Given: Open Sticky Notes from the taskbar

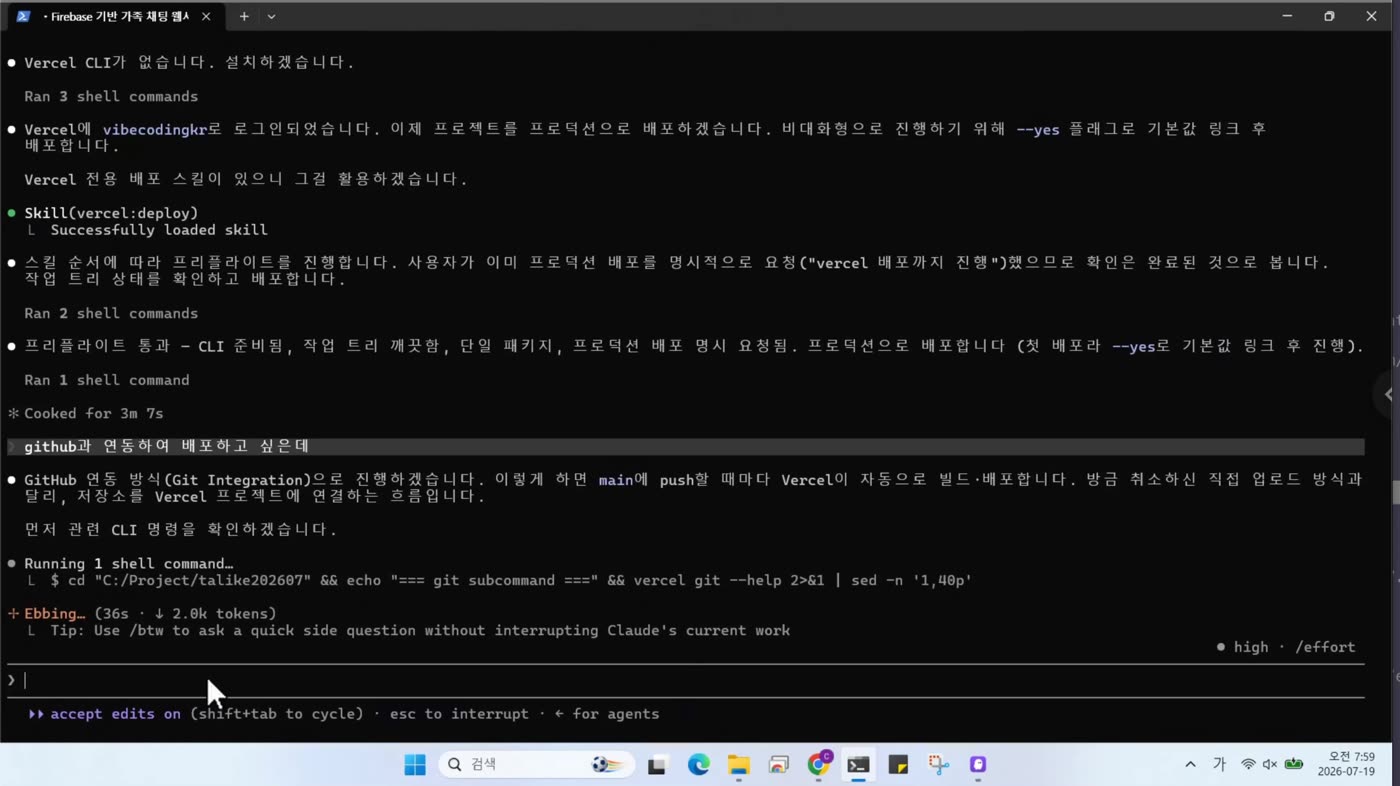Looking at the screenshot, I should click(898, 765).
